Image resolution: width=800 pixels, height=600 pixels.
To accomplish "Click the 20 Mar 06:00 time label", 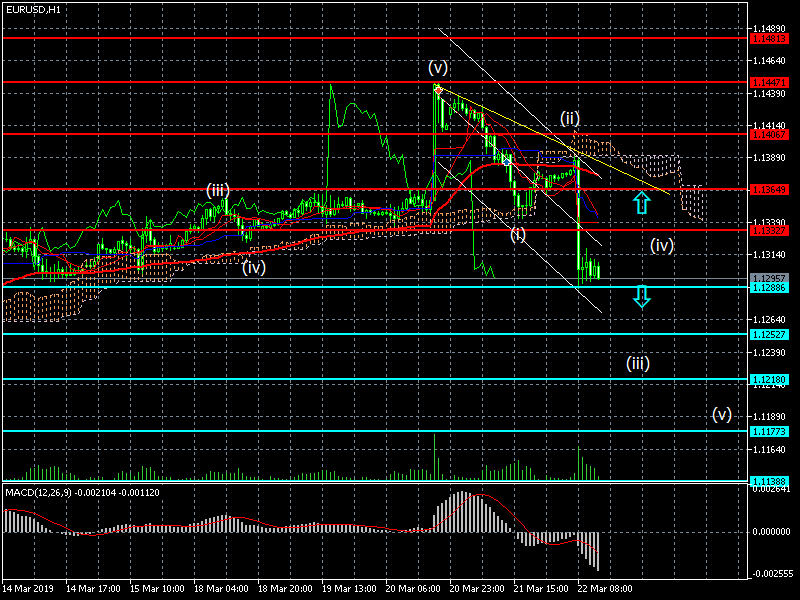I will [413, 589].
